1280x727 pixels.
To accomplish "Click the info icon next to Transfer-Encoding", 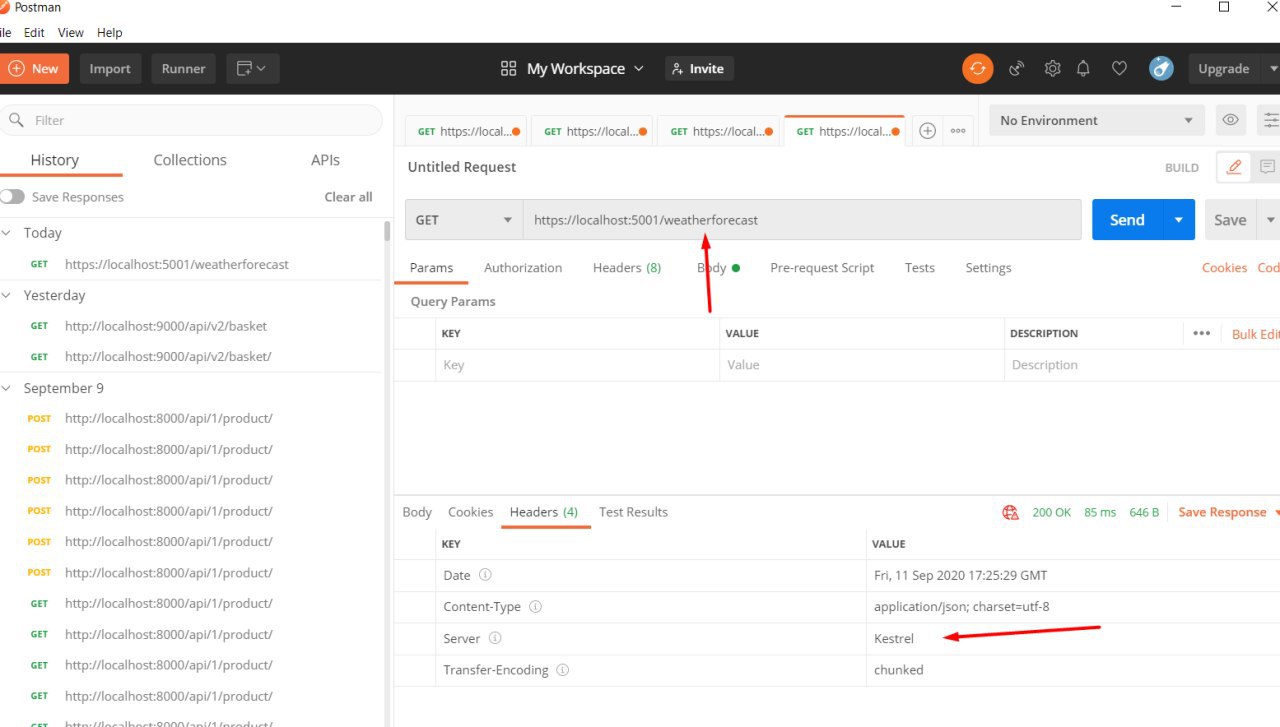I will tap(562, 670).
